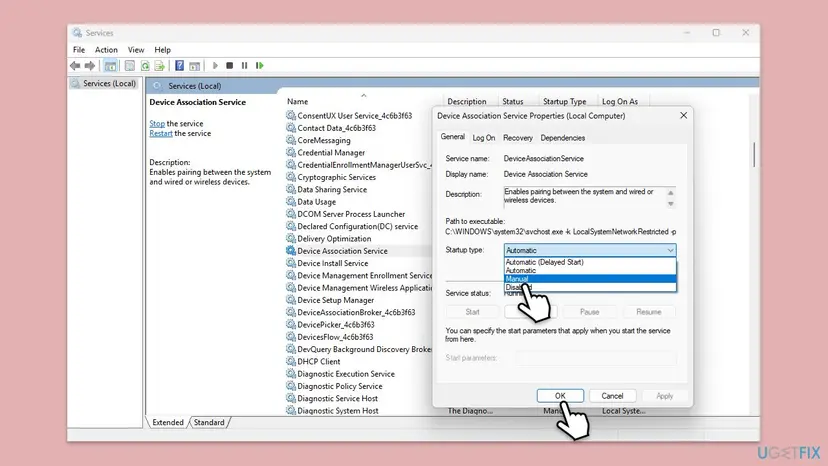The width and height of the screenshot is (828, 466).
Task: Click the Refresh toolbar icon
Action: (145, 66)
